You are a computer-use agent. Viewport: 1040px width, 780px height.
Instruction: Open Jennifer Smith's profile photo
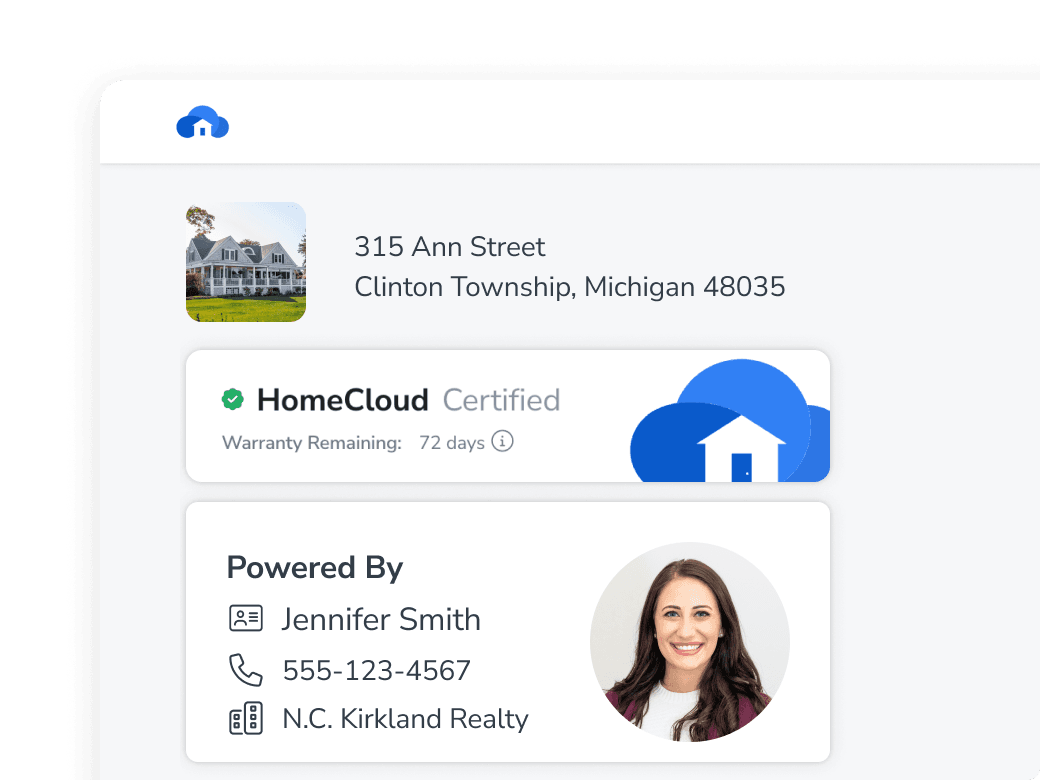(690, 642)
